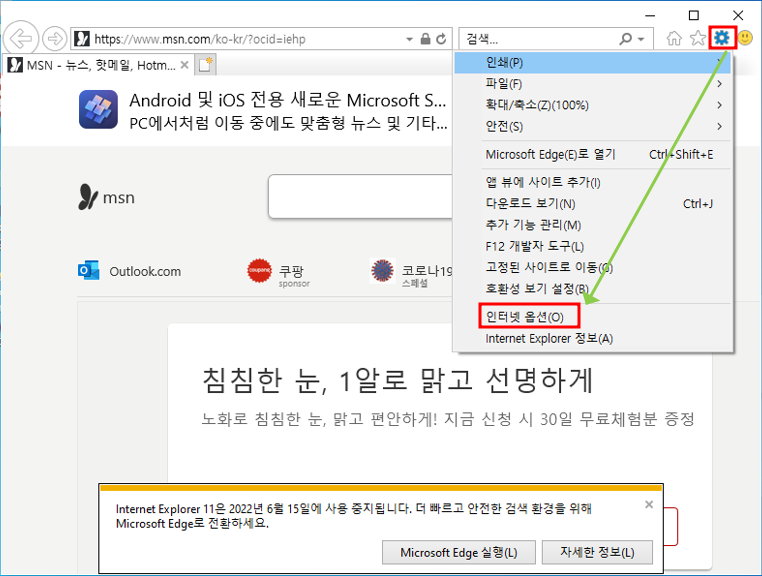Open 다운로드 보기(N)

[x=592, y=204]
